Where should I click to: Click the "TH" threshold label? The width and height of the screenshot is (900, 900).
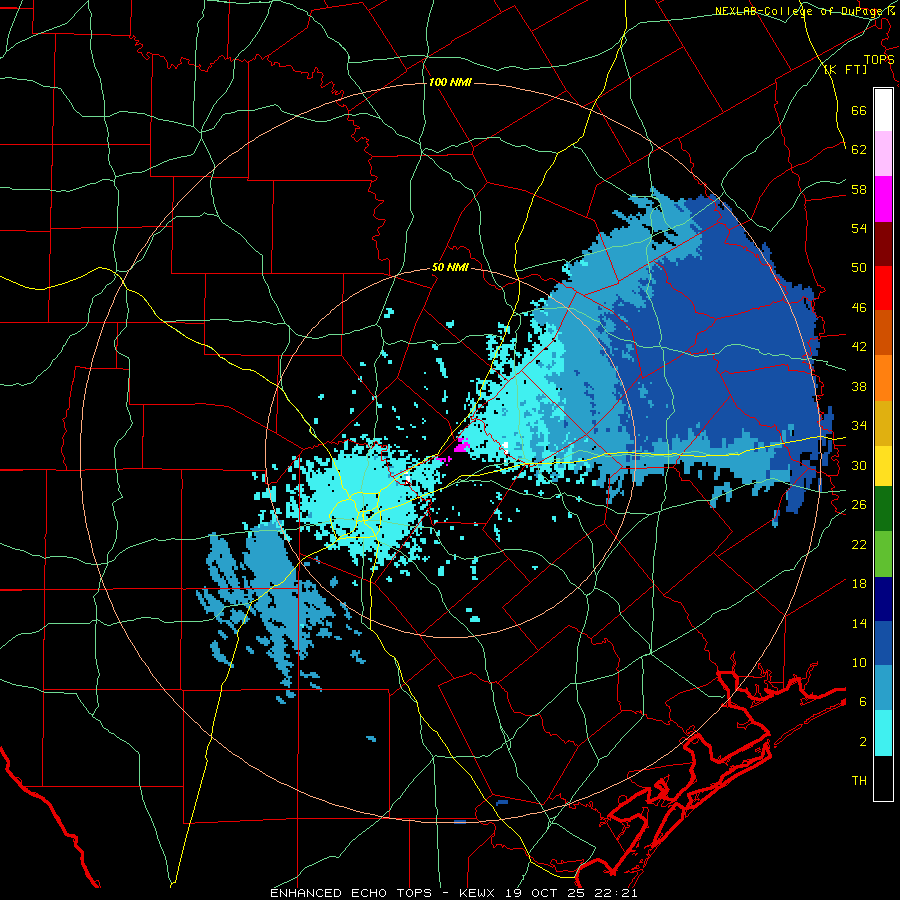coord(859,781)
